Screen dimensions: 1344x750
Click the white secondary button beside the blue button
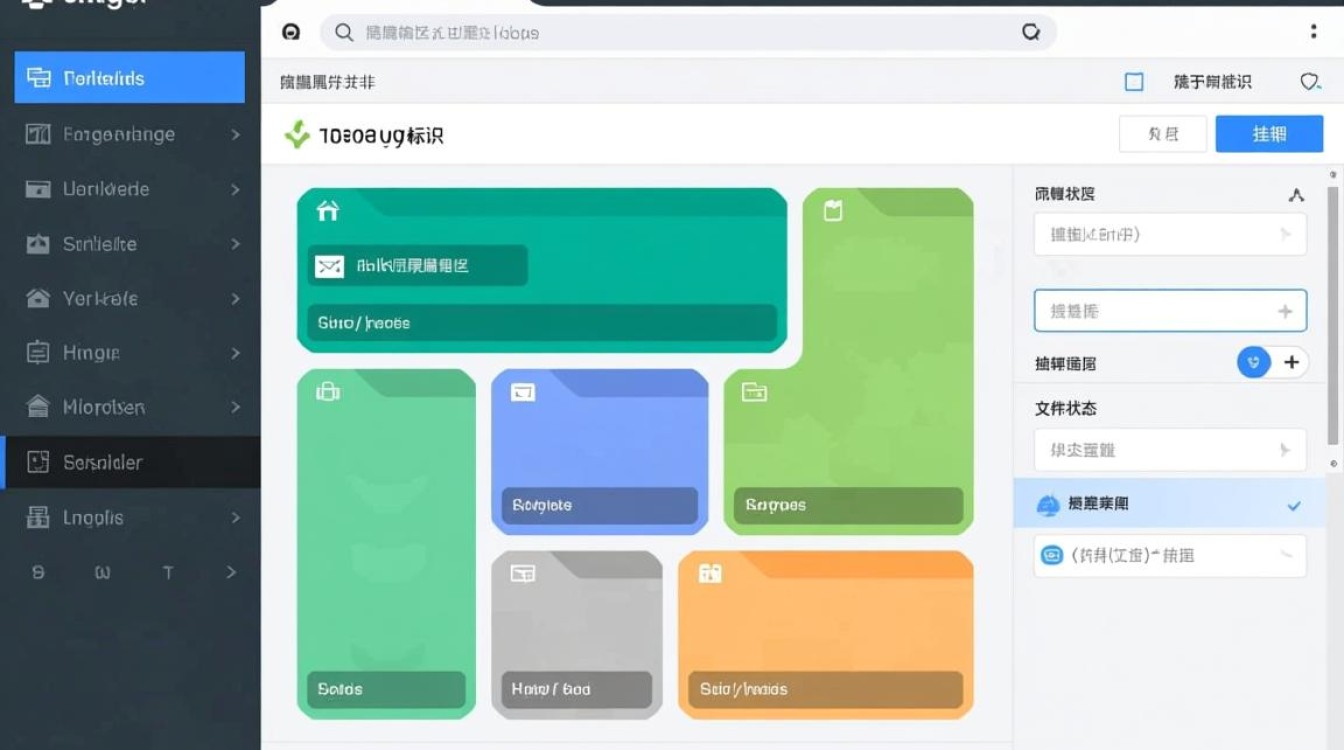1163,133
